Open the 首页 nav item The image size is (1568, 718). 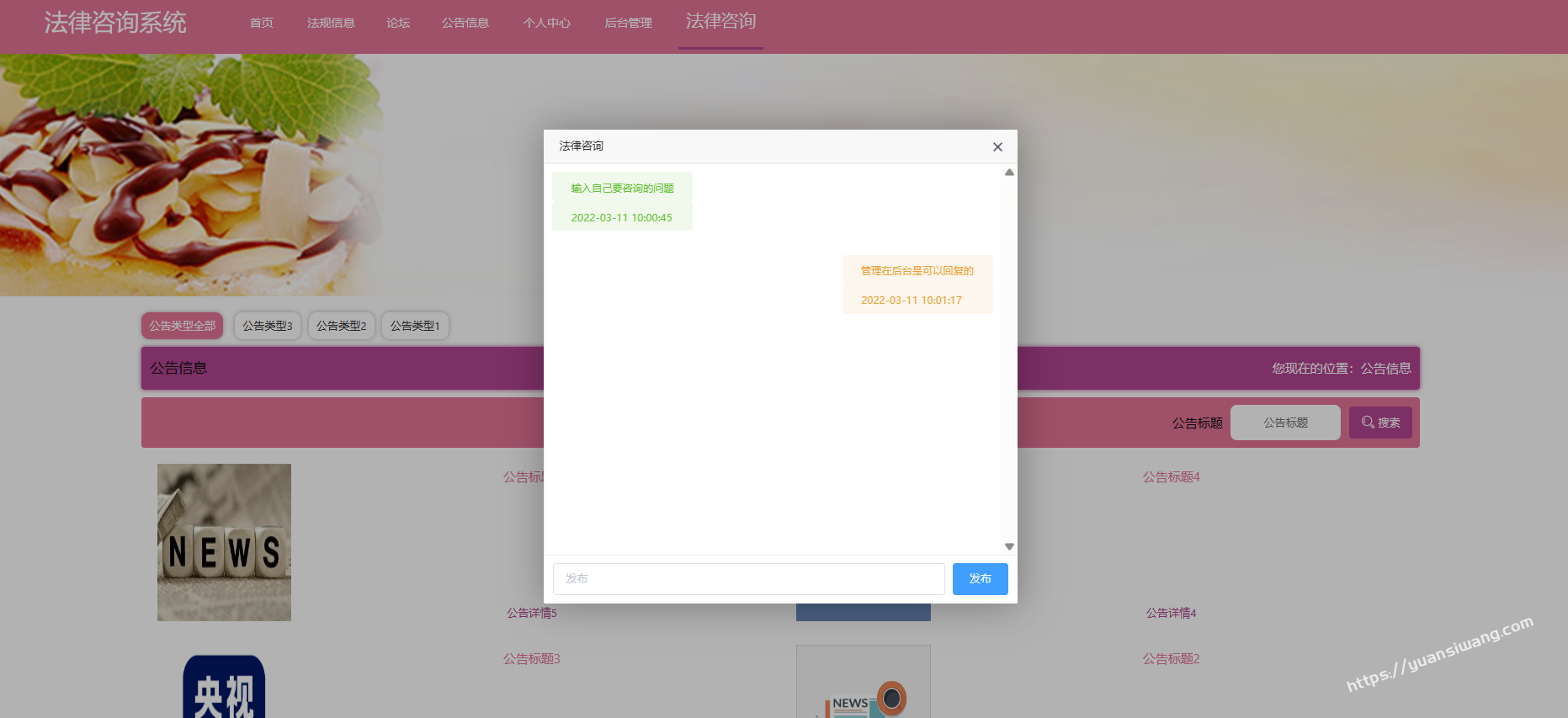261,23
